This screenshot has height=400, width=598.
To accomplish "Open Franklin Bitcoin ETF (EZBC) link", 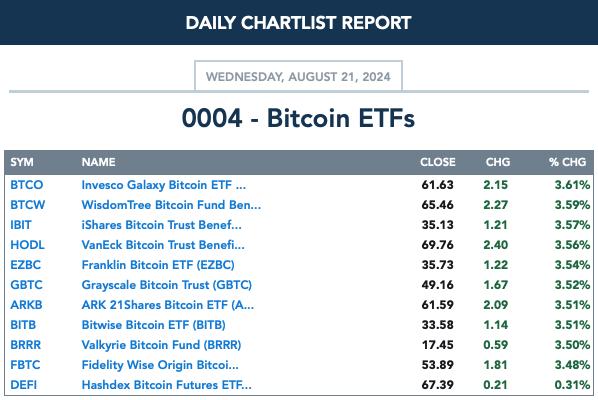I will [x=158, y=265].
